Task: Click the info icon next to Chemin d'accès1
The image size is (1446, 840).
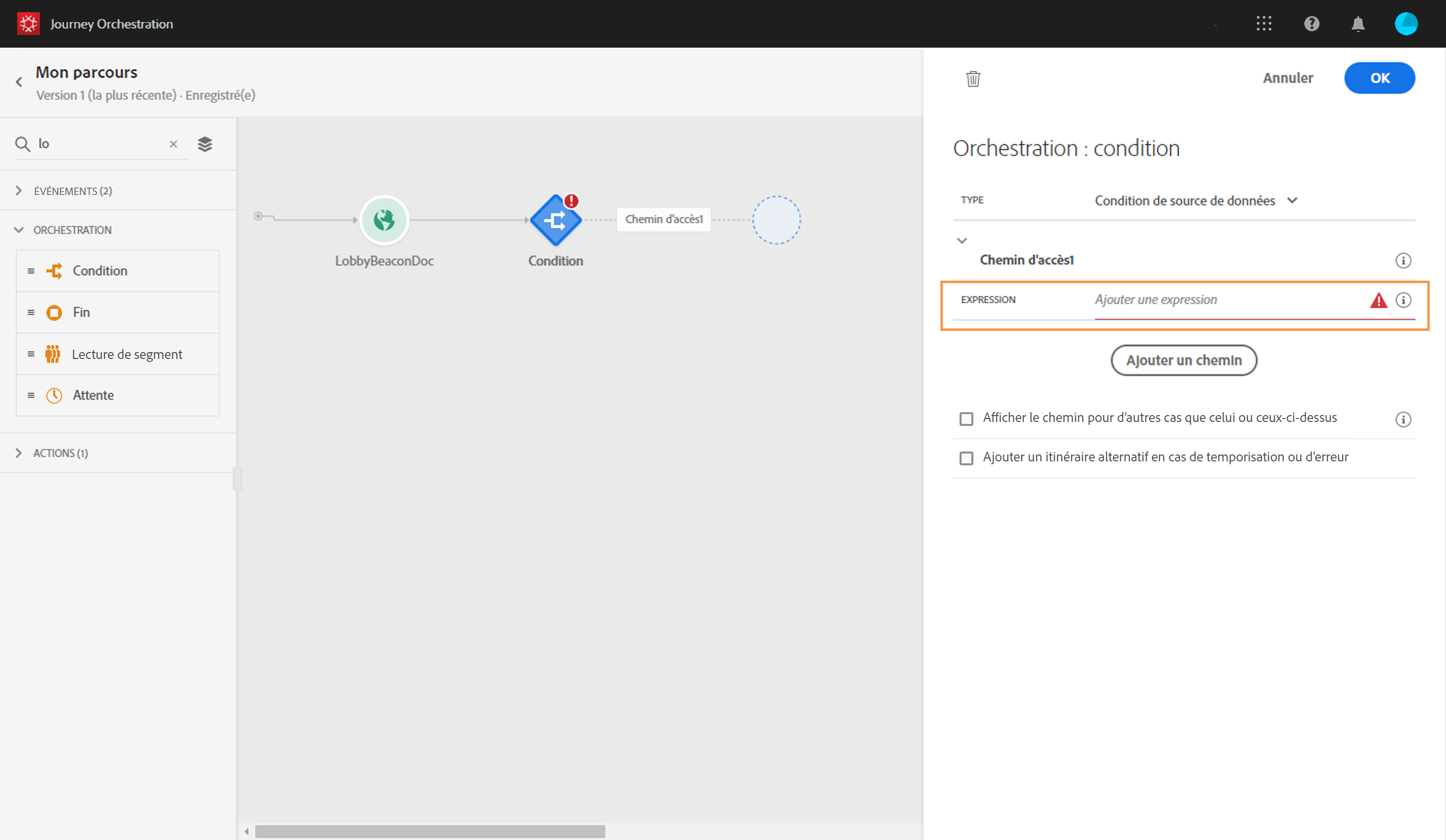Action: coord(1403,260)
